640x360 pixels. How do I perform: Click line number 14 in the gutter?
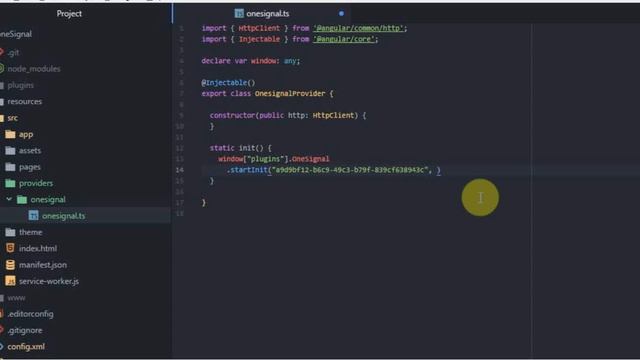coord(180,170)
